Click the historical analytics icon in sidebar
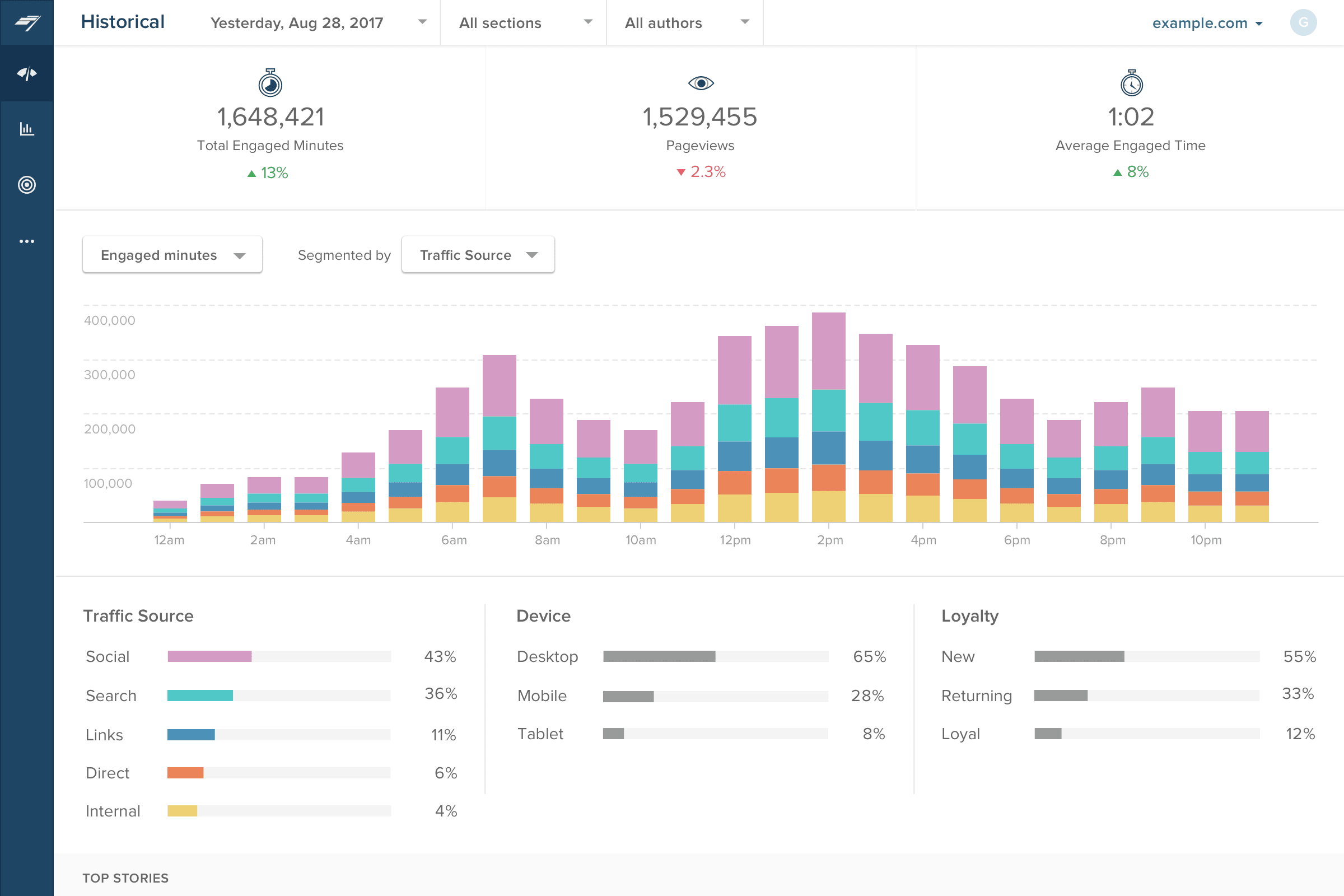The height and width of the screenshot is (896, 1344). [27, 130]
